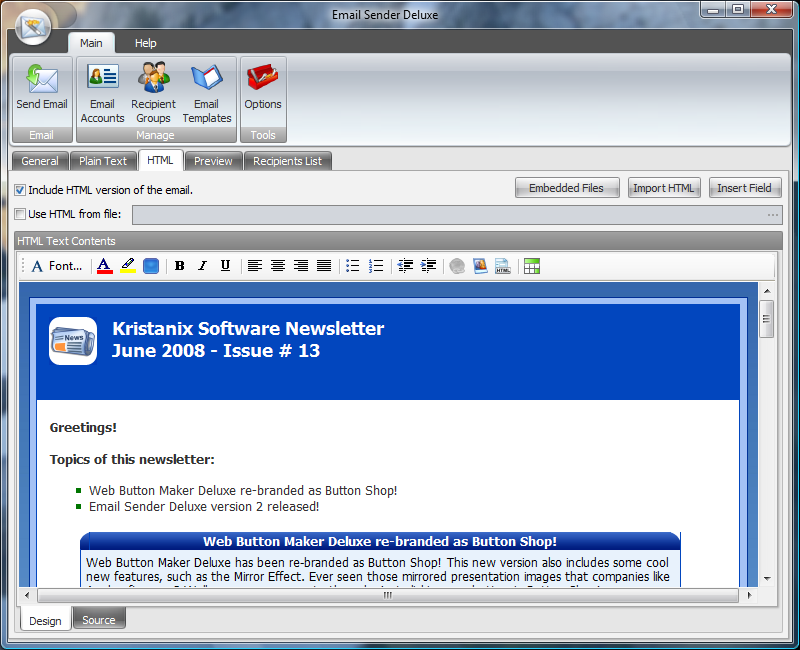Open the Font dialog

click(x=57, y=266)
